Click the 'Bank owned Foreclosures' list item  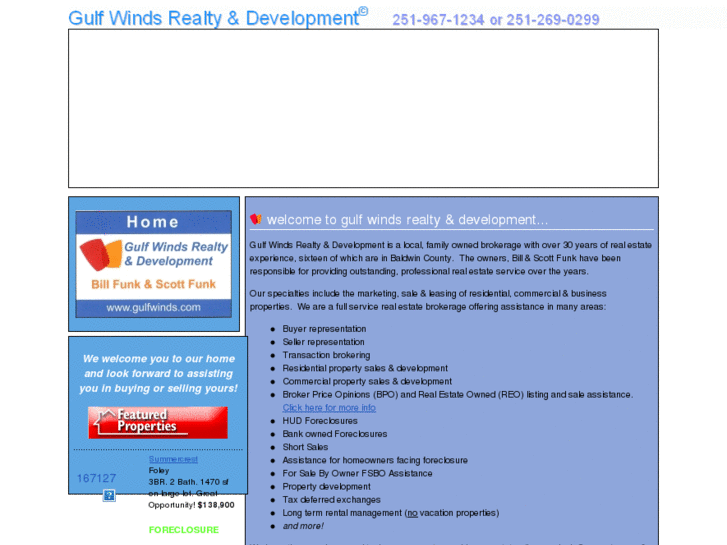tap(335, 434)
